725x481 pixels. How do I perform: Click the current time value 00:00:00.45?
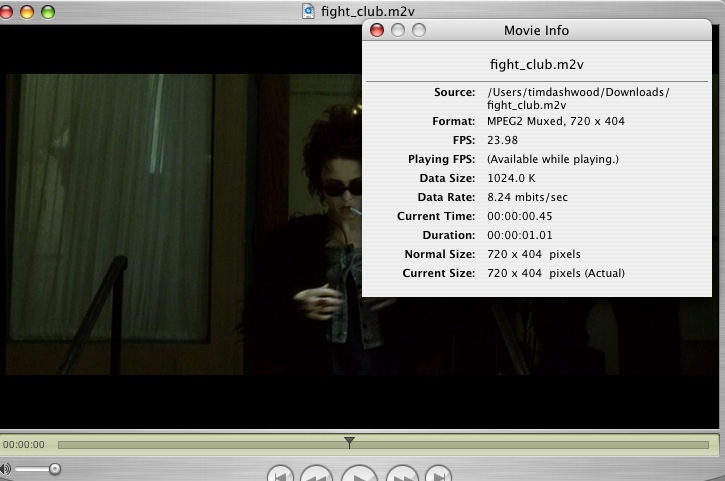coord(520,216)
